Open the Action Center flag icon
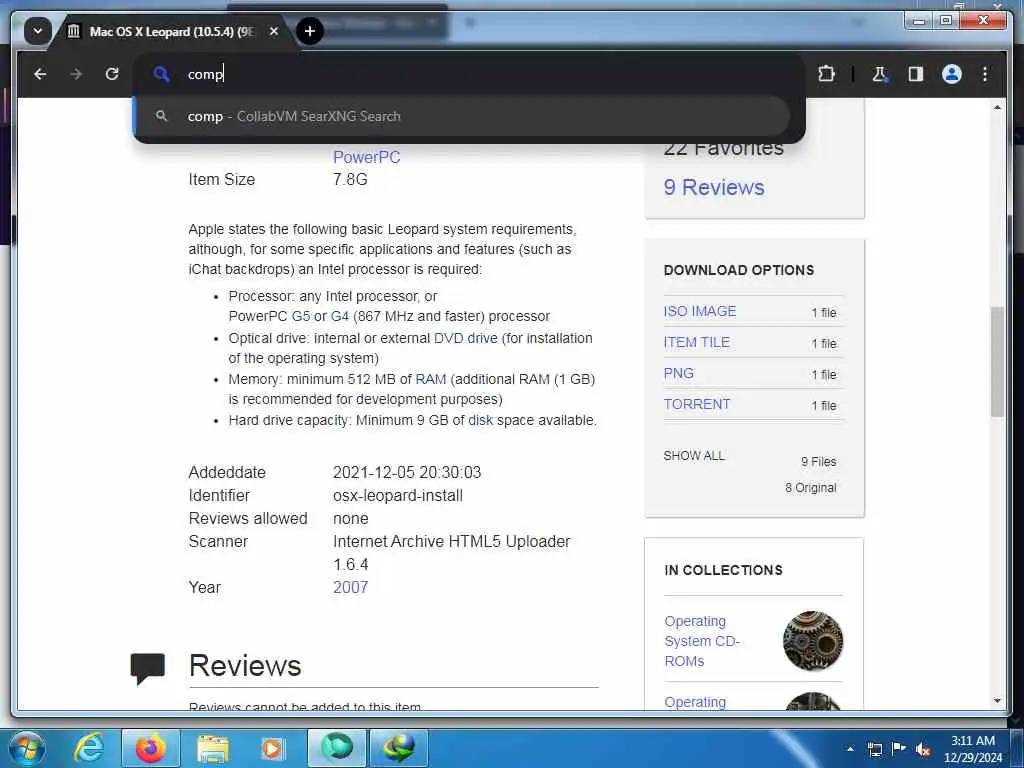Viewport: 1024px width, 768px height. (899, 748)
